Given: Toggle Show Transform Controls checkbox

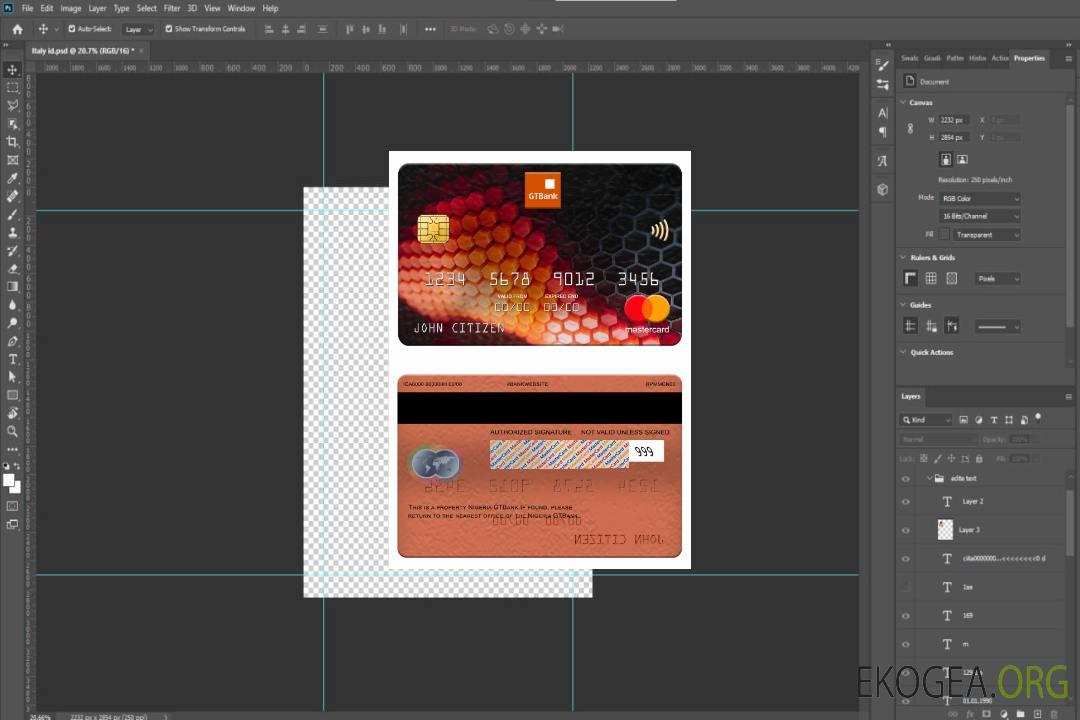Looking at the screenshot, I should point(169,29).
